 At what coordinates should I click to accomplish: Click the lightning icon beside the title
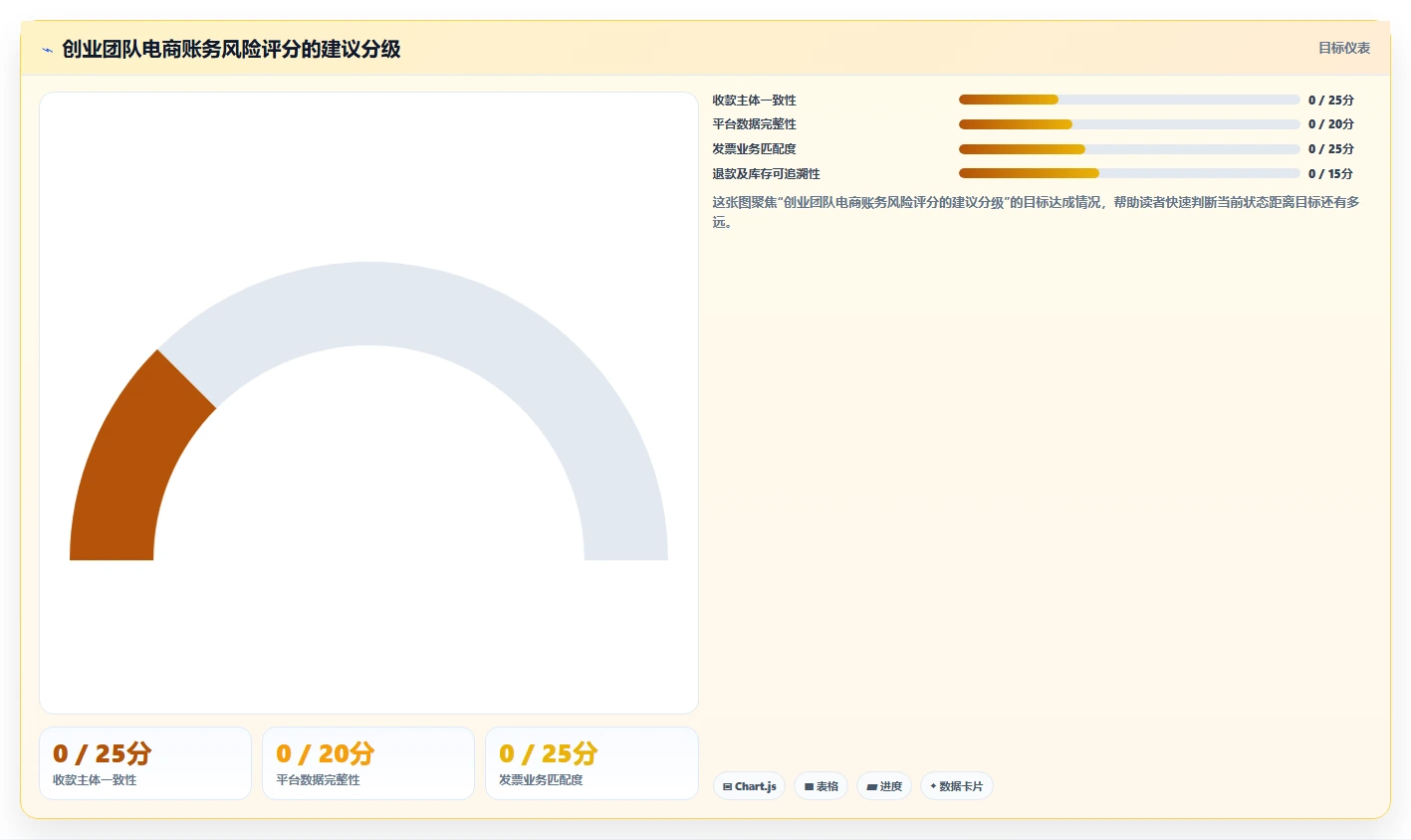tap(47, 50)
